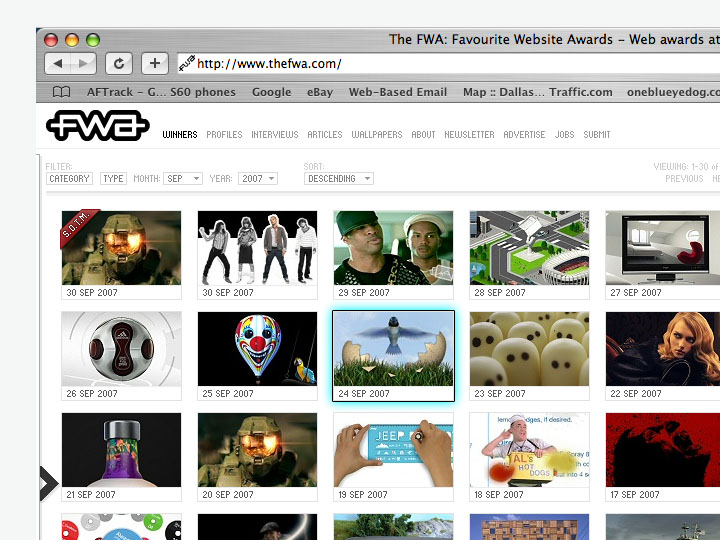720x540 pixels.
Task: Open the Wallpapers section
Action: 377,135
